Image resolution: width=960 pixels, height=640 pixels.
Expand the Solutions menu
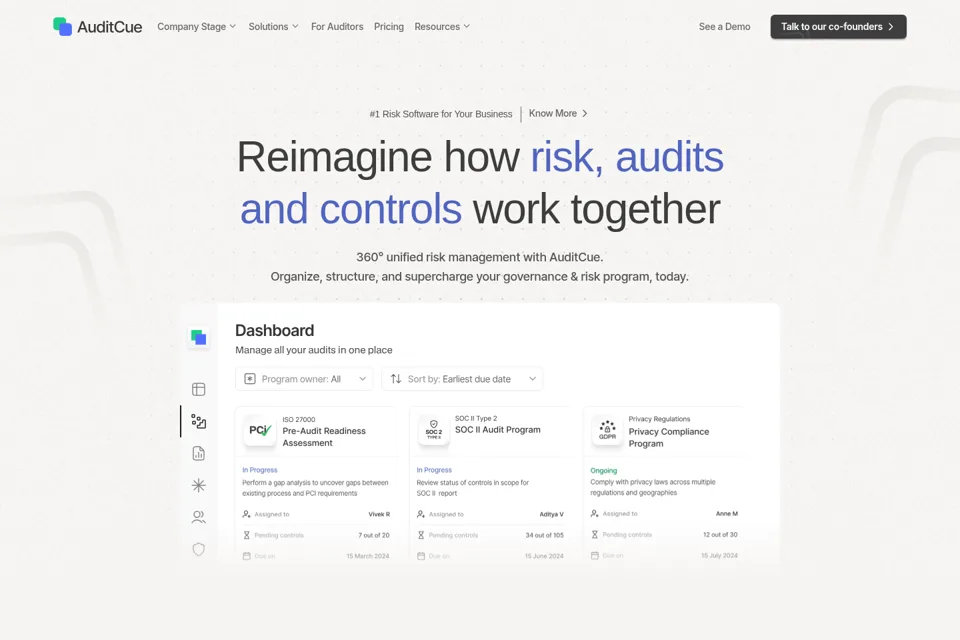point(273,26)
